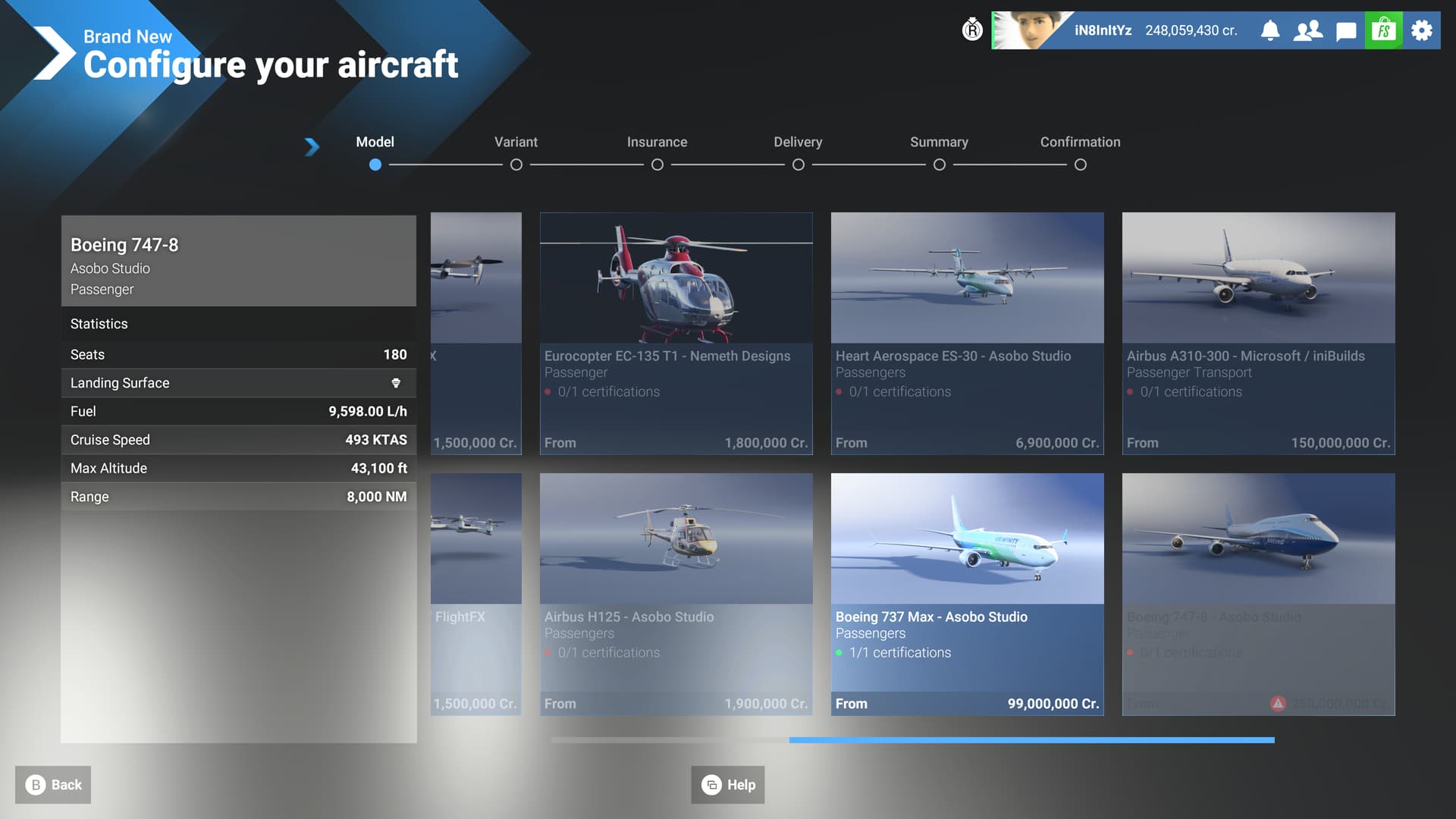This screenshot has width=1456, height=819.
Task: Select the Insurance step circle
Action: pos(657,165)
